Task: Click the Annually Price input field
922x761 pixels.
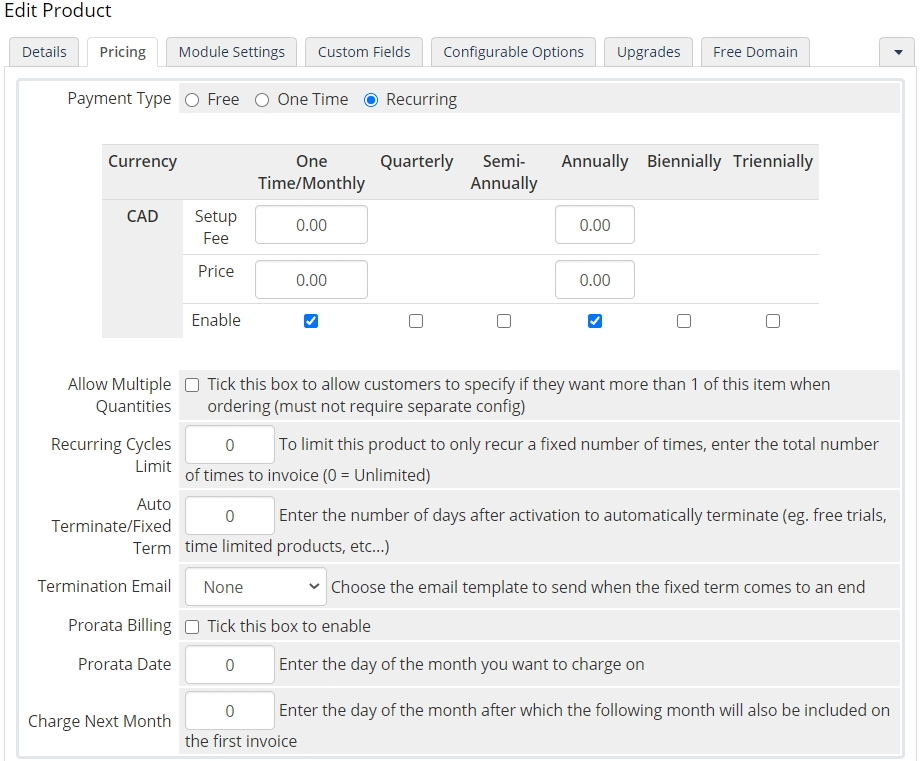Action: [x=595, y=280]
